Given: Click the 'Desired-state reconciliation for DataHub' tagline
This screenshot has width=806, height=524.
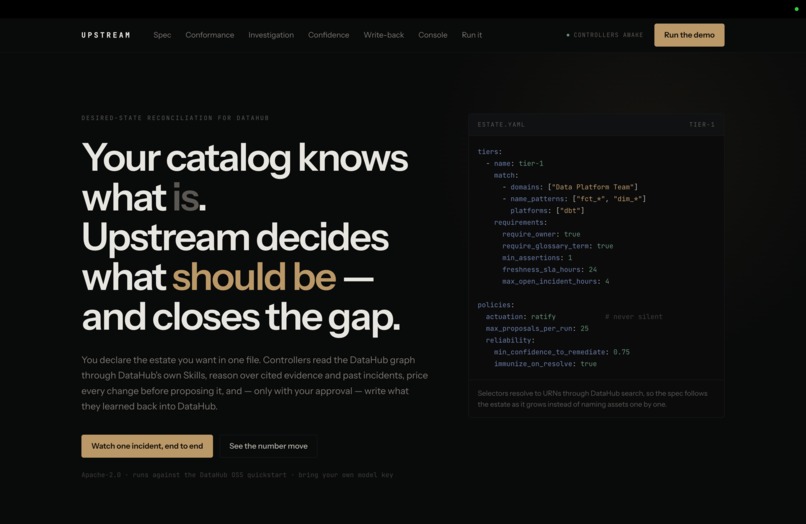Looking at the screenshot, I should (175, 118).
